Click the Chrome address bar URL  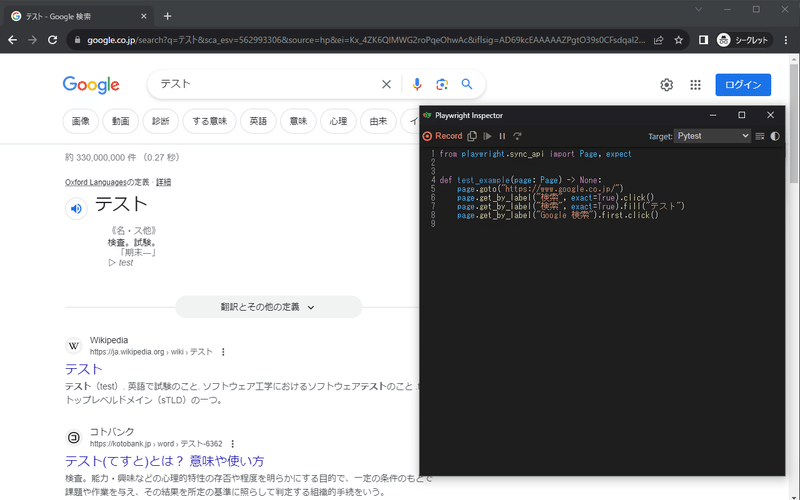point(366,40)
